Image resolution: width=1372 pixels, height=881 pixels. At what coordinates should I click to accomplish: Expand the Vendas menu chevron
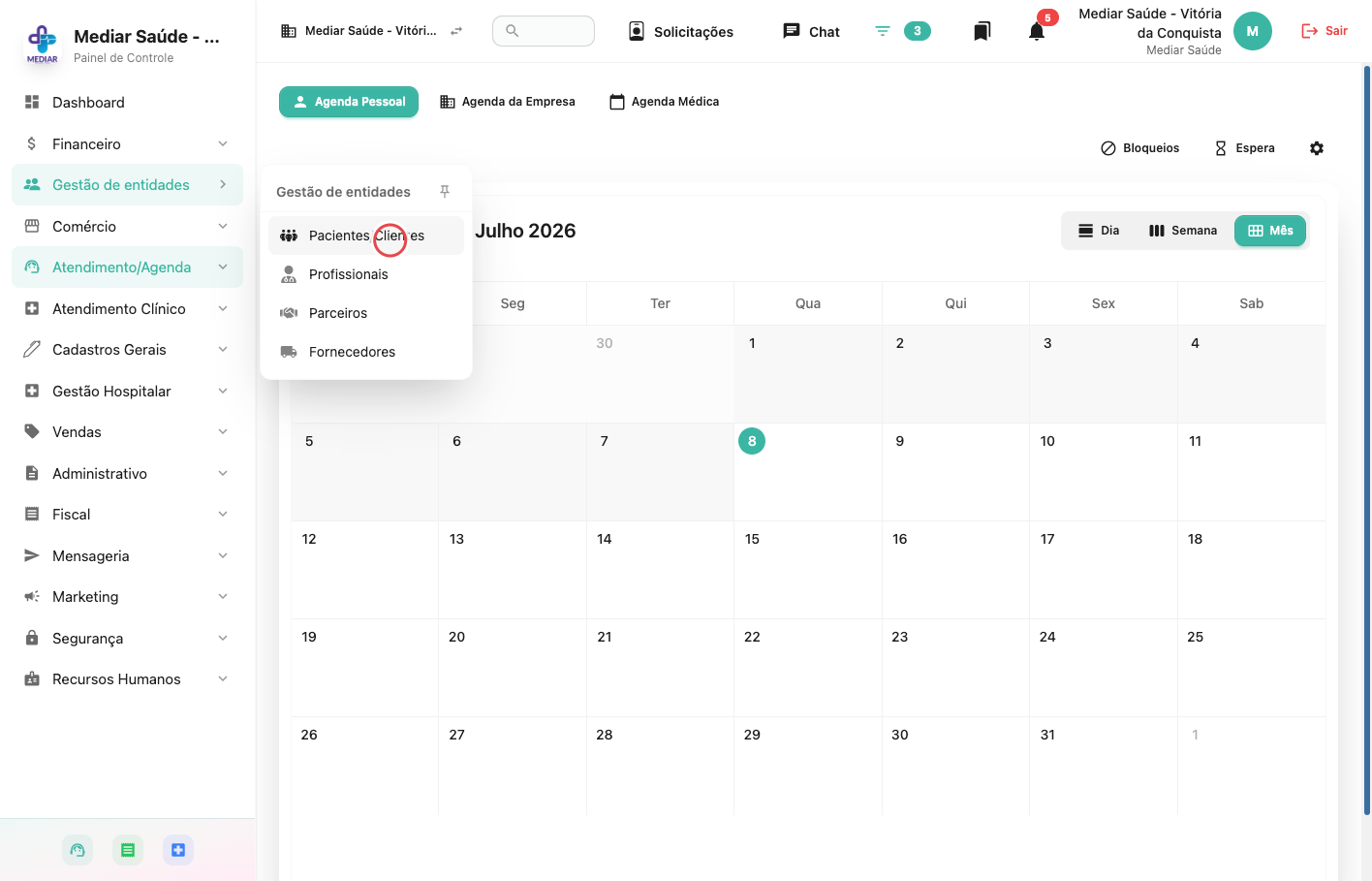(x=223, y=432)
